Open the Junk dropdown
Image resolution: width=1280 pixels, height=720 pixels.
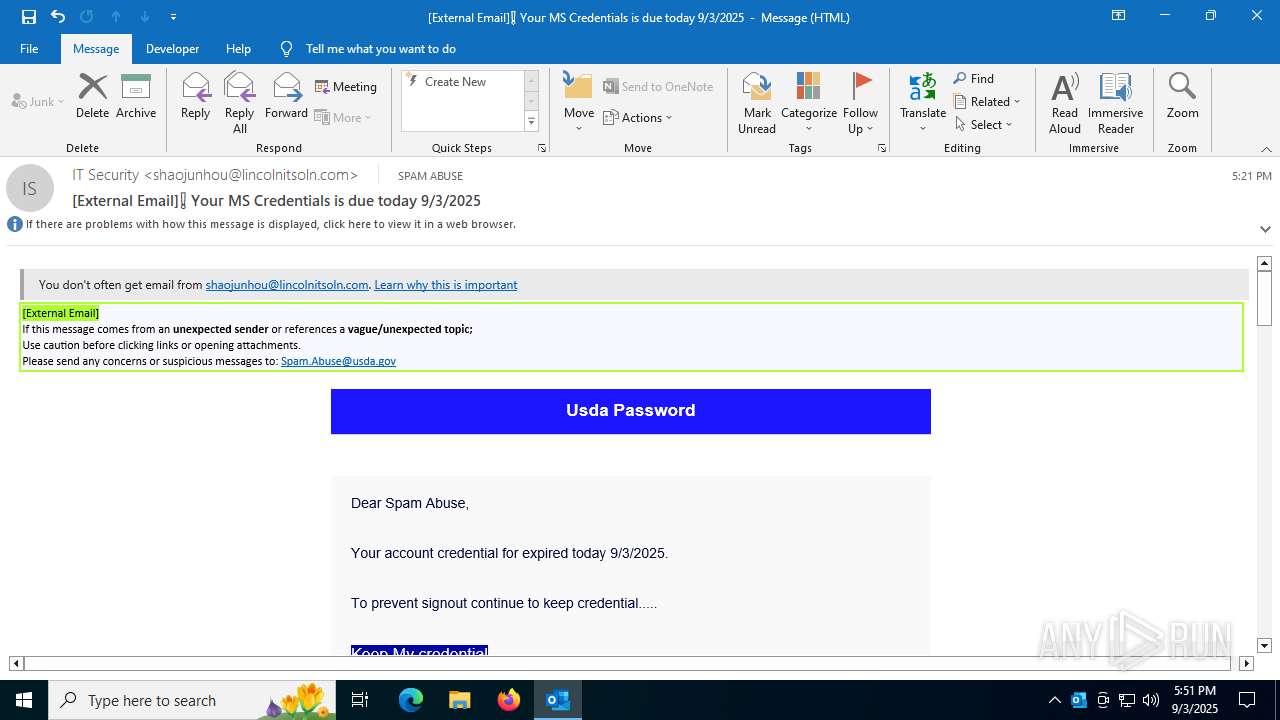pos(38,101)
